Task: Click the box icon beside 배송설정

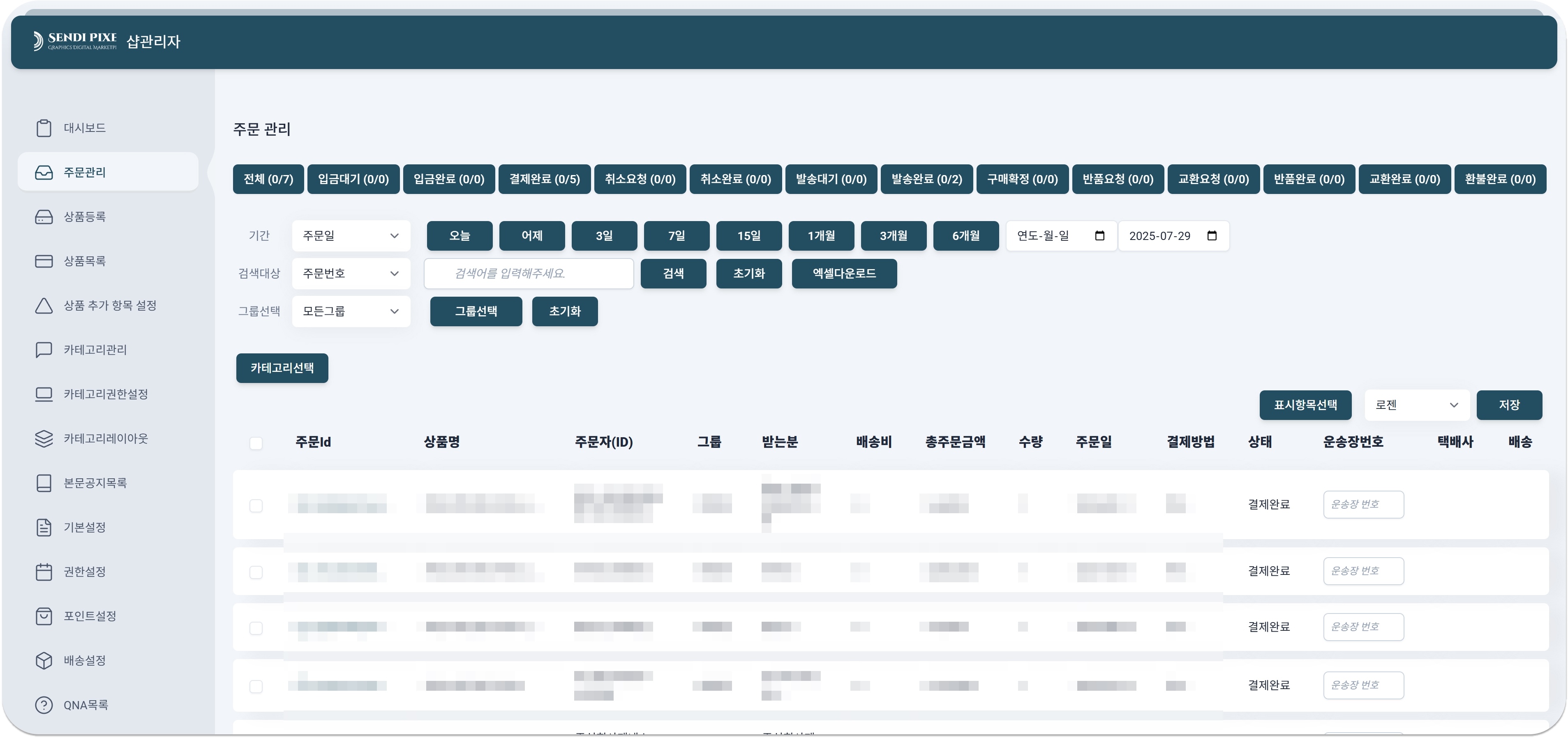Action: 44,661
